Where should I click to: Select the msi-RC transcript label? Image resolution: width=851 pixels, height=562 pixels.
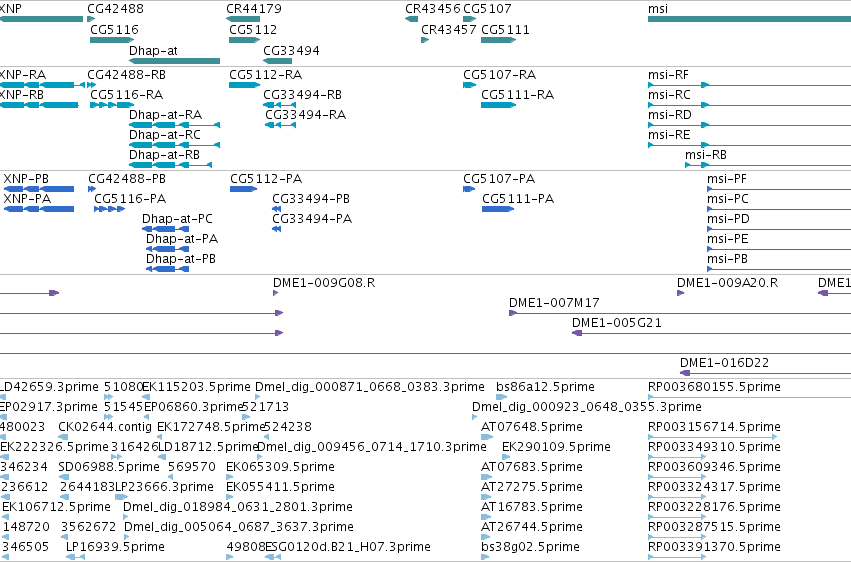(669, 94)
